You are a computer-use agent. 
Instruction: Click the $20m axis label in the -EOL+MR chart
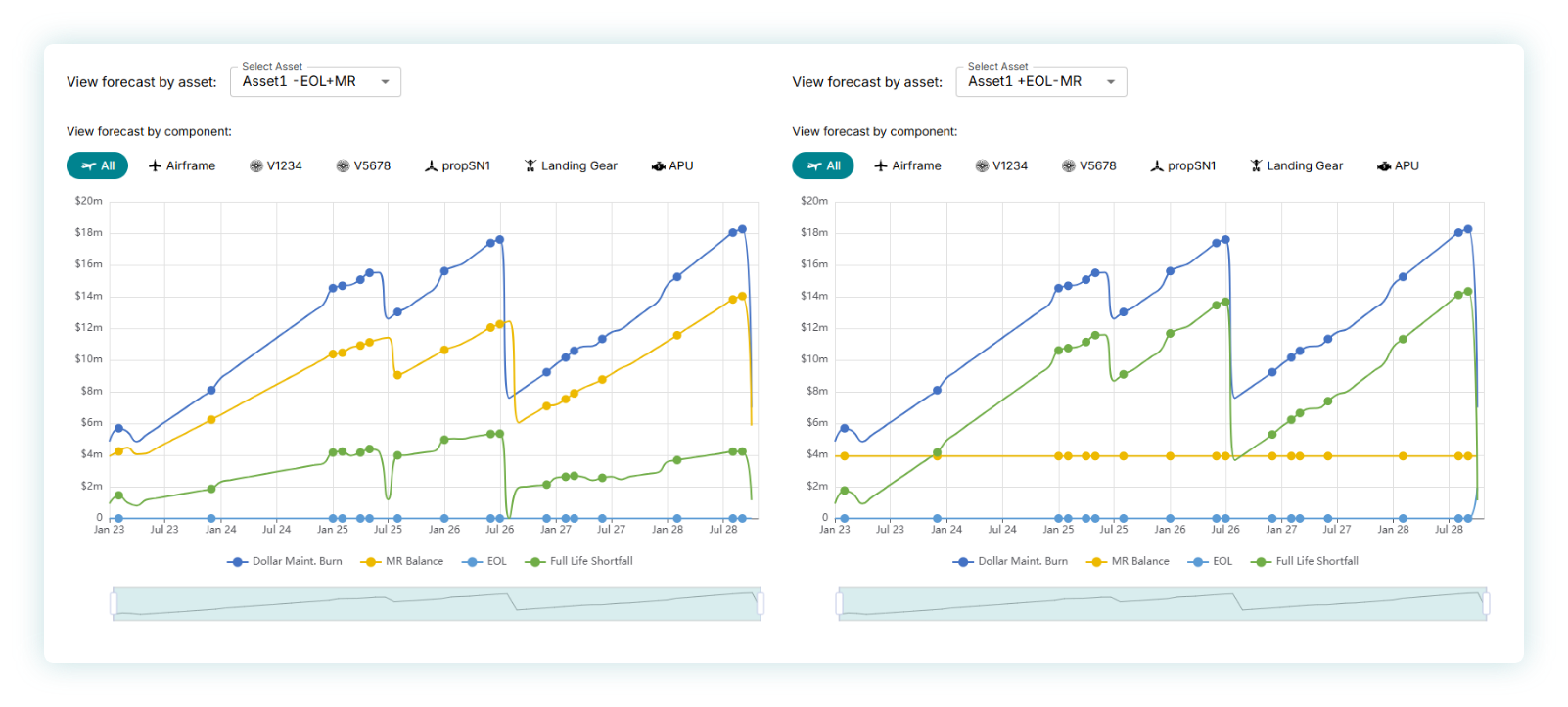point(89,201)
